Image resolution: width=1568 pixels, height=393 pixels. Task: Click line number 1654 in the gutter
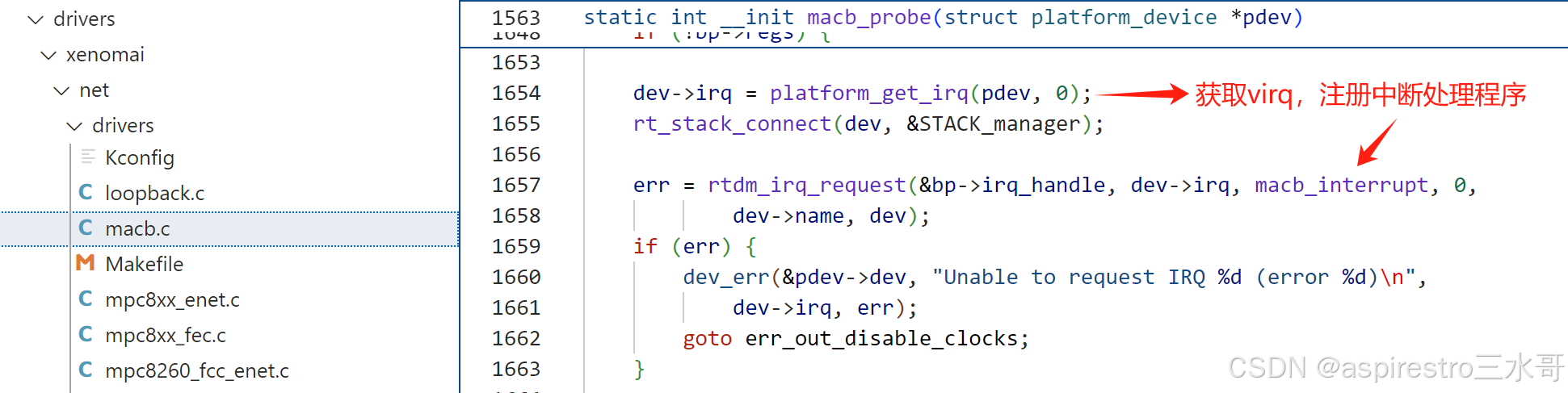tap(516, 94)
